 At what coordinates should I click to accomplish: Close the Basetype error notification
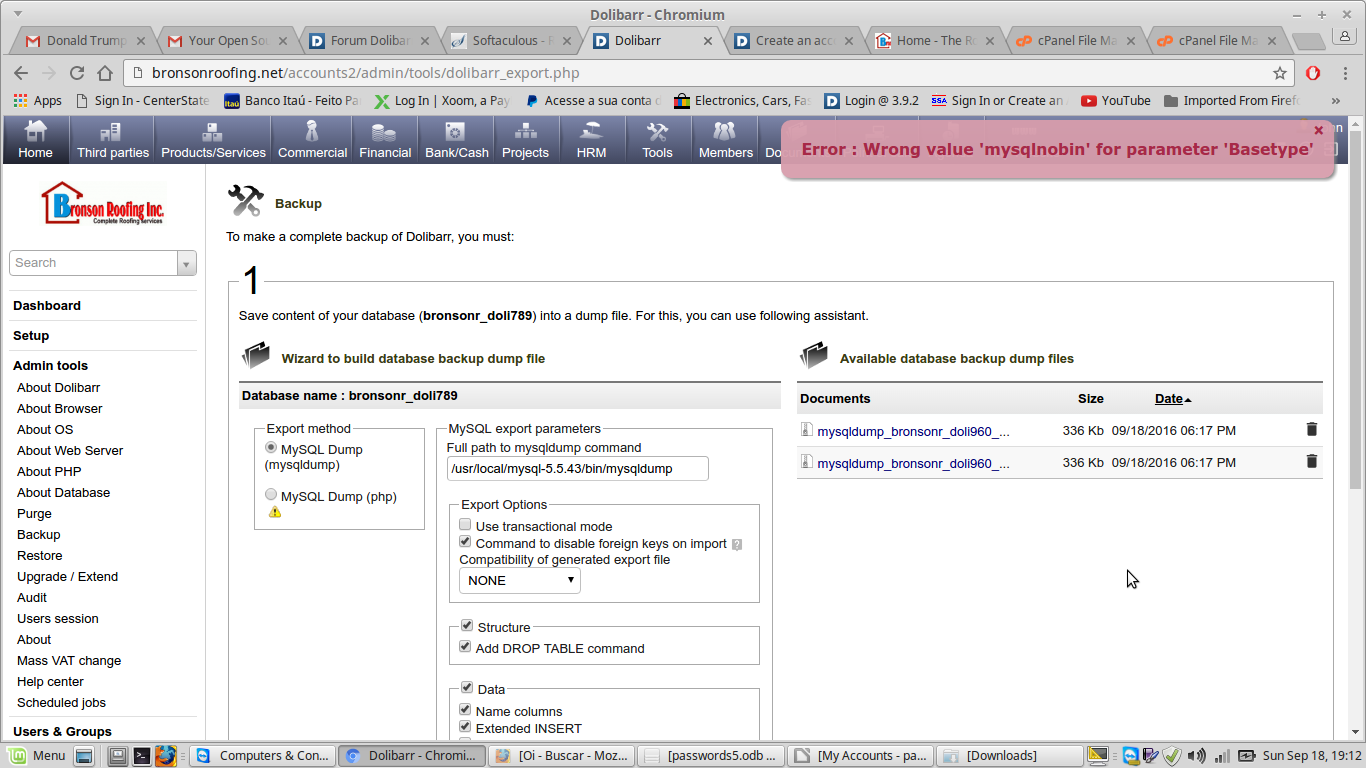(1318, 130)
